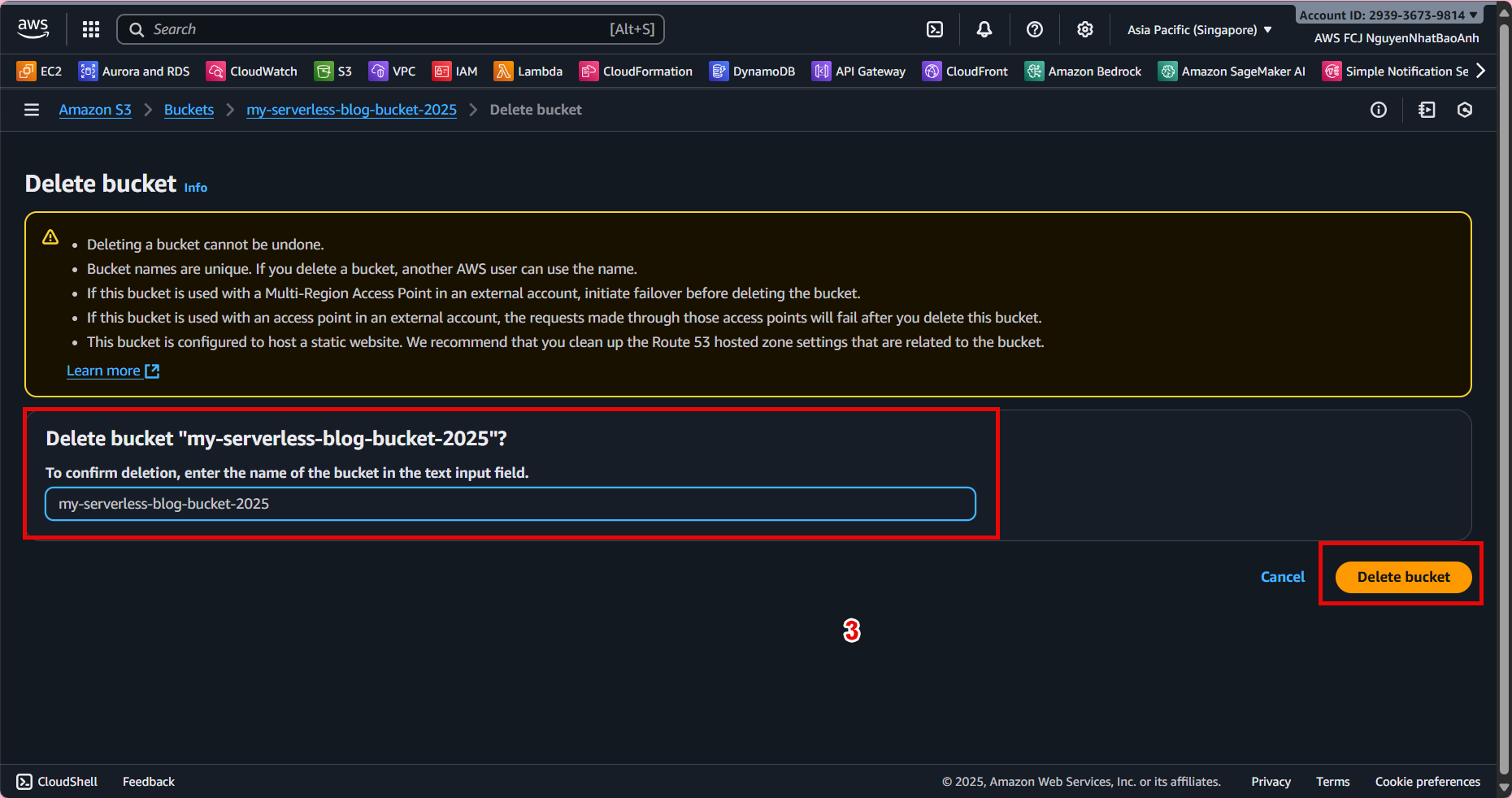This screenshot has height=798, width=1512.
Task: Show more favorites with the right chevron
Action: tap(1481, 72)
